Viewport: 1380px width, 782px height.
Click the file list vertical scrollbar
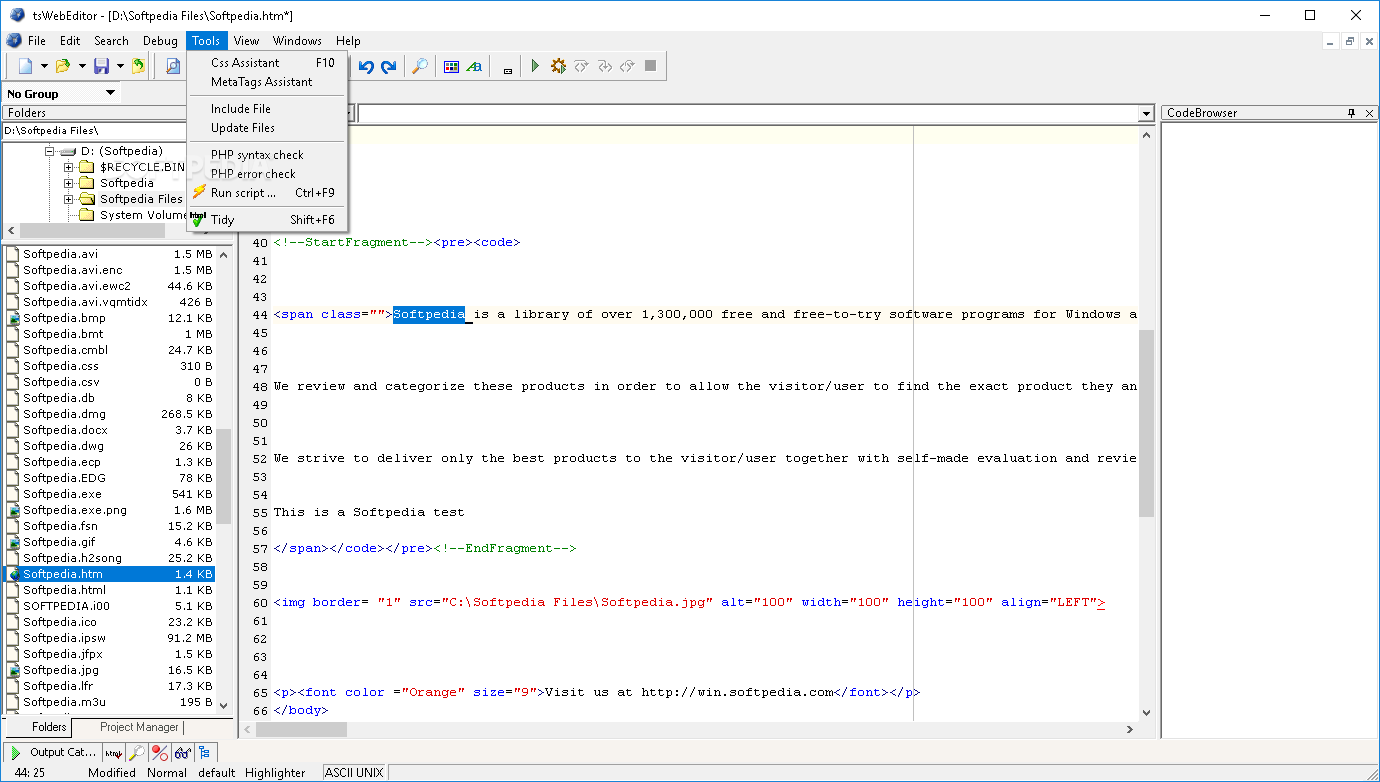point(224,478)
